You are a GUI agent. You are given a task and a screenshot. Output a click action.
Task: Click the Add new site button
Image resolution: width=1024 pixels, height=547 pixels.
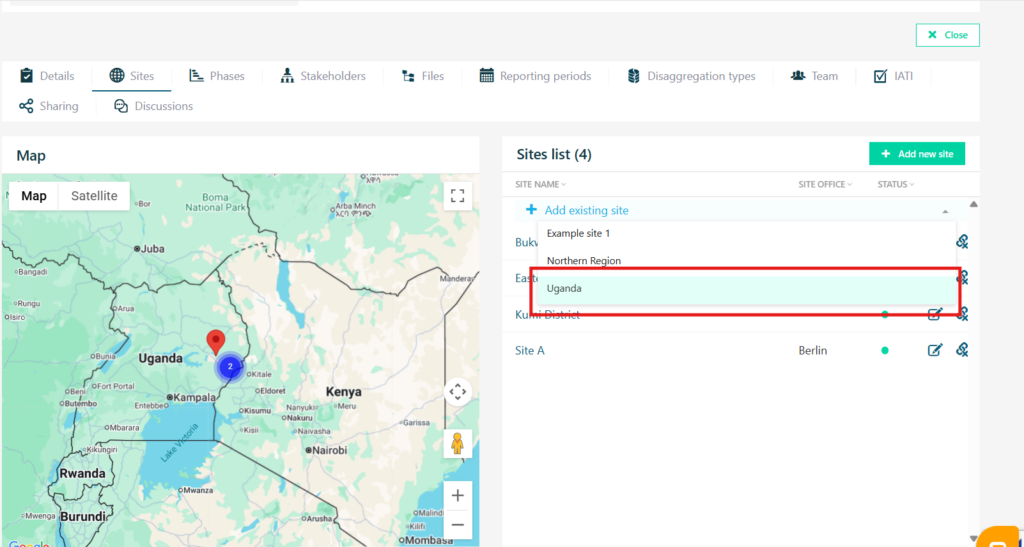pyautogui.click(x=917, y=154)
